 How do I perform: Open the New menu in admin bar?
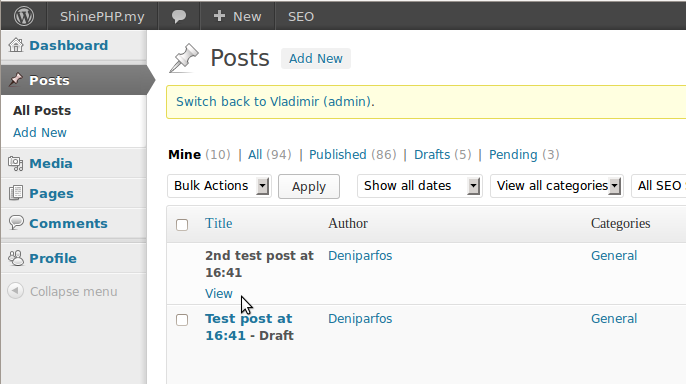(x=238, y=17)
